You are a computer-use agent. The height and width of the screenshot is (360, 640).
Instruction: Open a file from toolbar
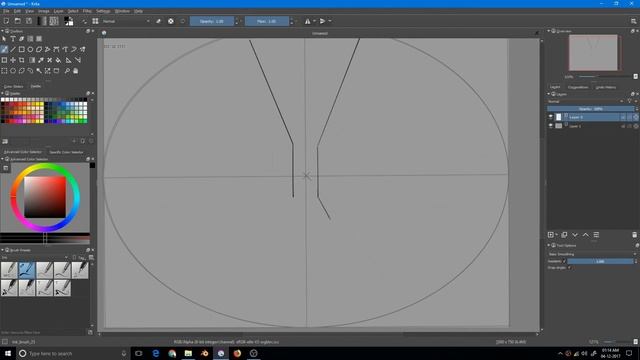18,21
